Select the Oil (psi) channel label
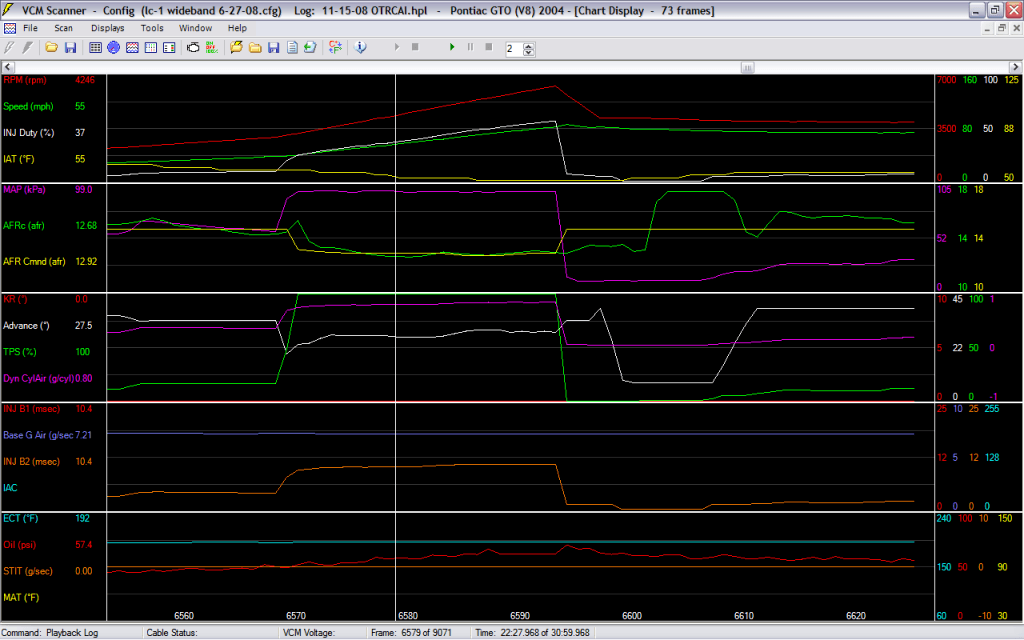The width and height of the screenshot is (1024, 640). click(20, 545)
